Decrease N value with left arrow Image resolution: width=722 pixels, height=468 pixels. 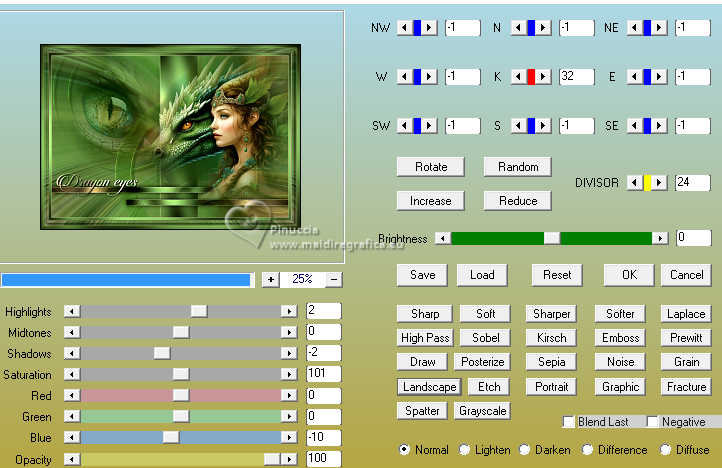518,28
